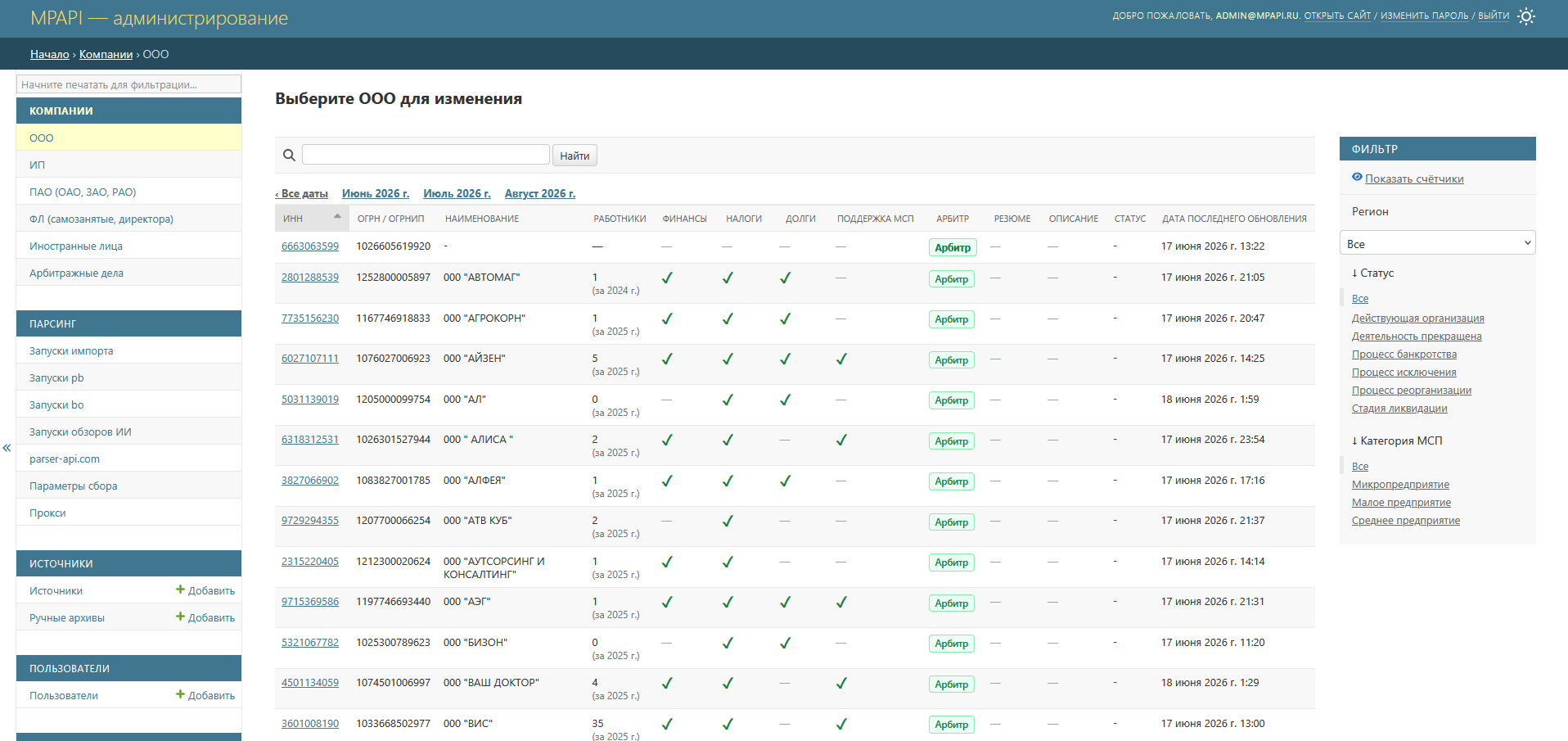Viewport: 1568px width, 741px height.
Task: Click the magnifier icon next to the search box
Action: 289,155
